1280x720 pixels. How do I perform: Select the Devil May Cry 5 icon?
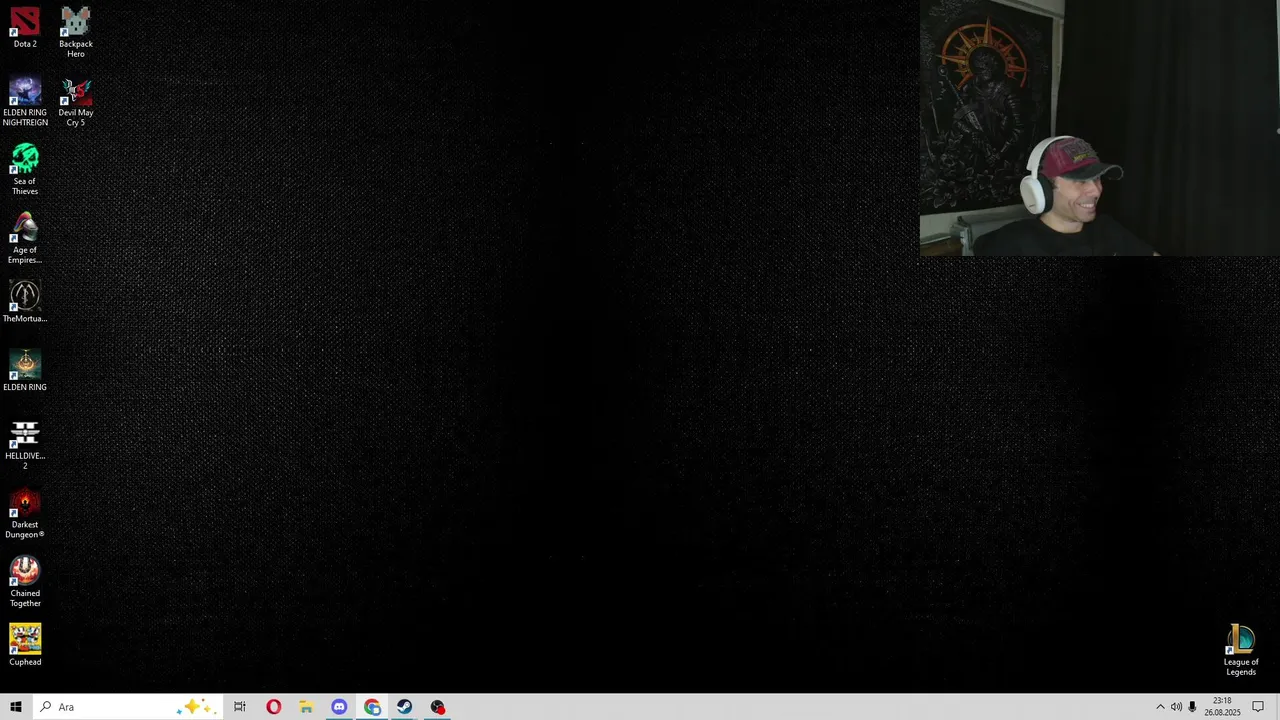pyautogui.click(x=76, y=101)
